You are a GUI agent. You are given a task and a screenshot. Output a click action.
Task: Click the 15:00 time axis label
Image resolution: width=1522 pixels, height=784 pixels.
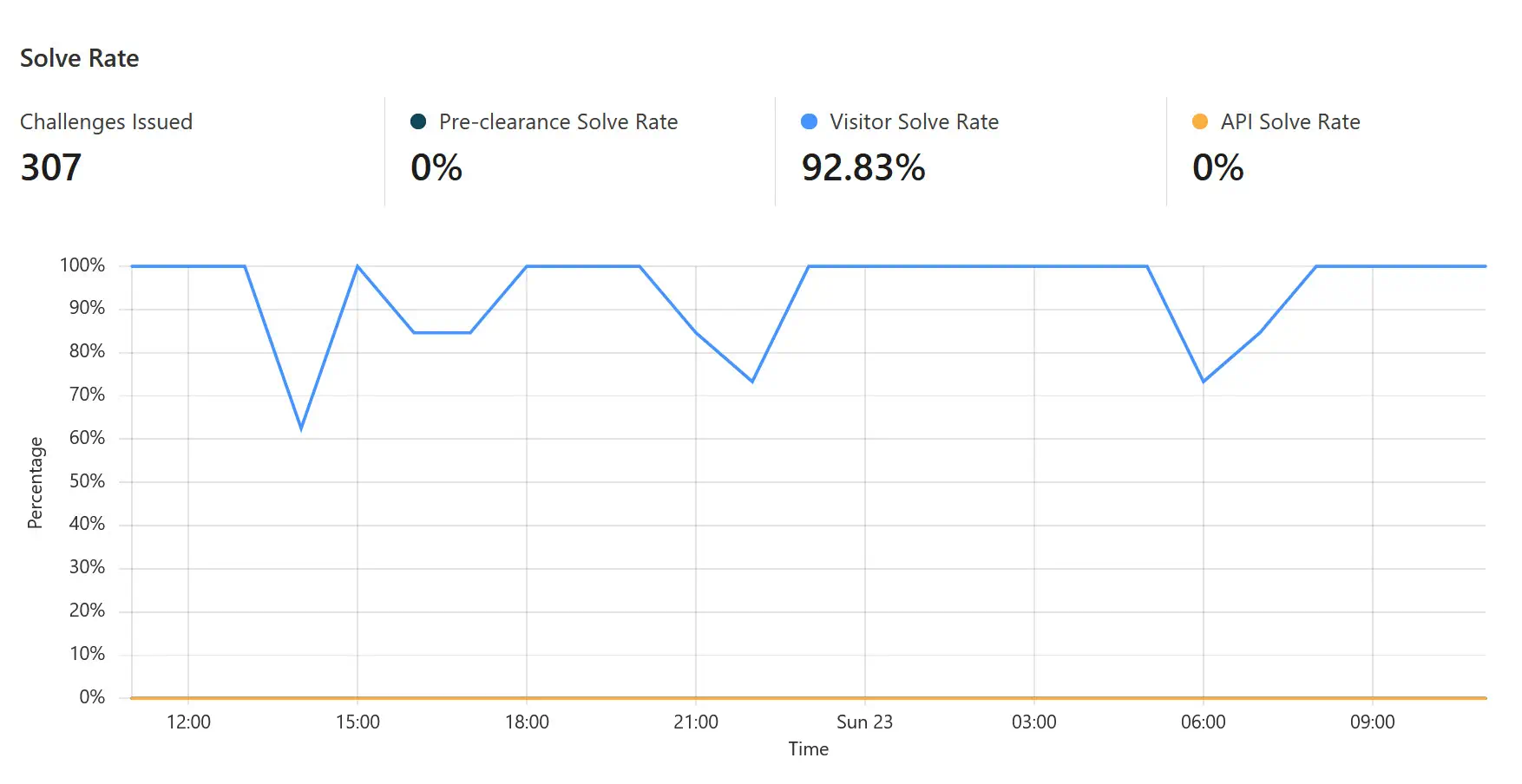(x=358, y=722)
